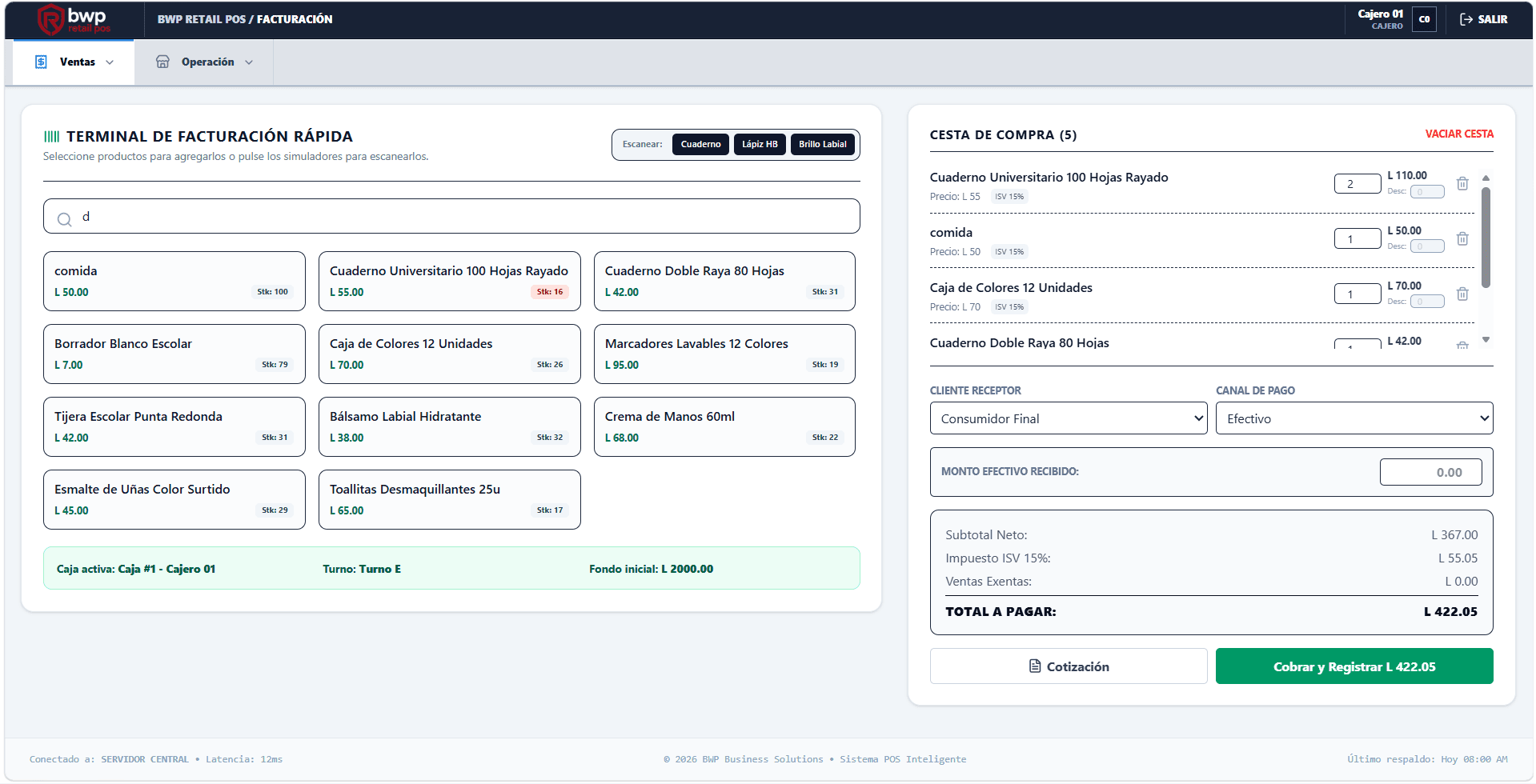
Task: Add Borrador Blanco Escolar product
Action: point(174,354)
